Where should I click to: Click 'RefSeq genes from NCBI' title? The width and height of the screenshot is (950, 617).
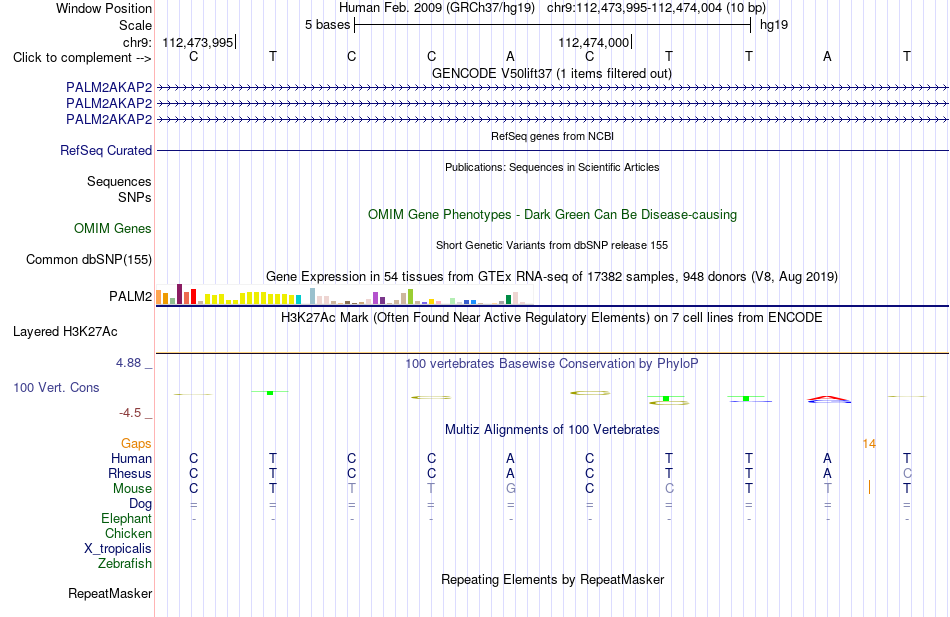tap(553, 136)
